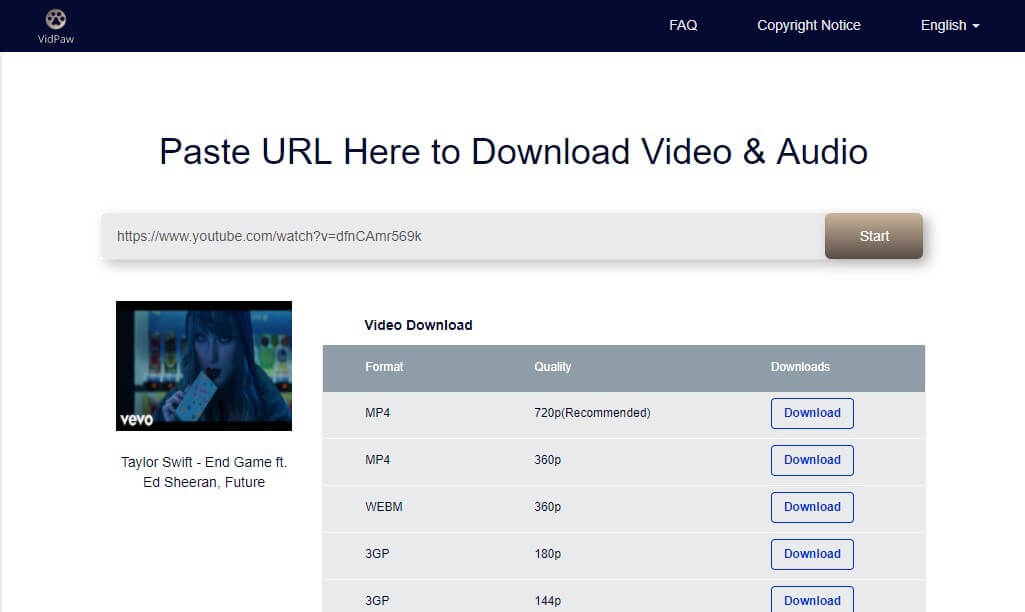Image resolution: width=1025 pixels, height=612 pixels.
Task: Open the Taylor Swift video thumbnail
Action: 204,366
